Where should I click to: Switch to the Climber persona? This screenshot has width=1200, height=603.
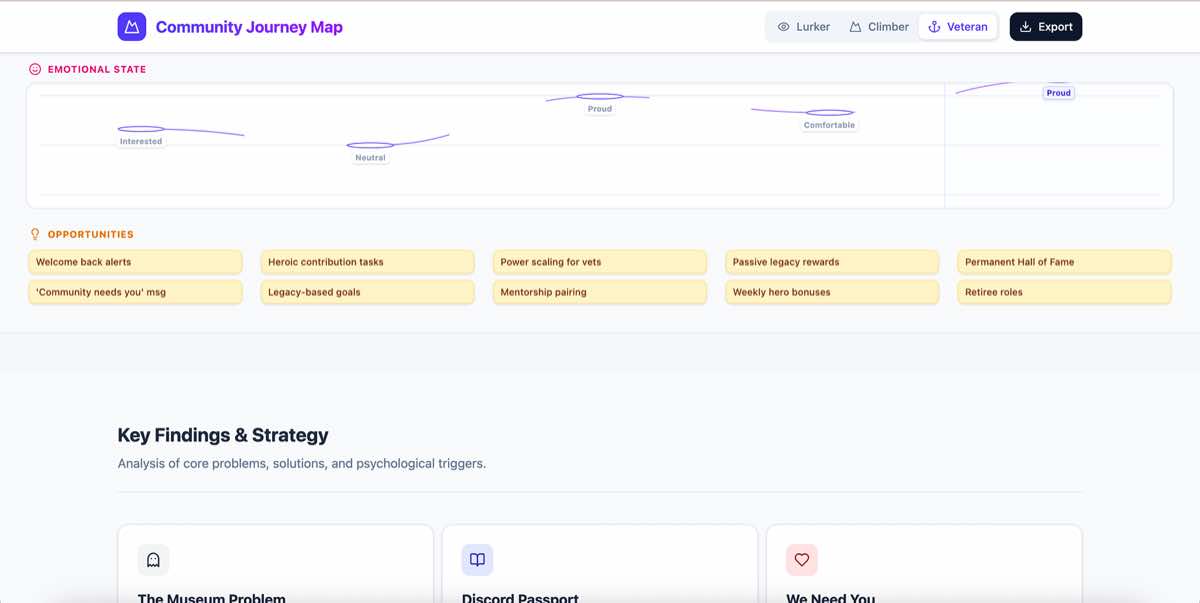[x=879, y=27]
